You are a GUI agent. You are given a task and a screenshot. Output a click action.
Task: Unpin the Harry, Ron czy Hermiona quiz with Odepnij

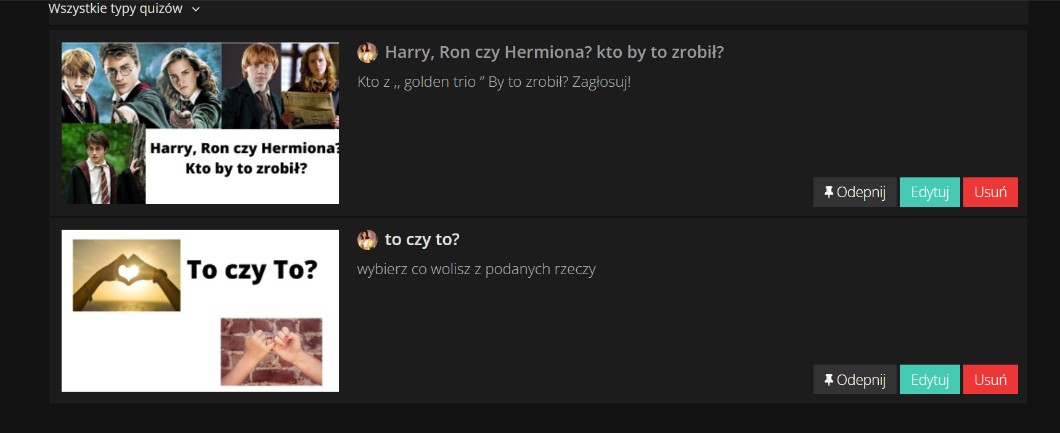coord(855,192)
